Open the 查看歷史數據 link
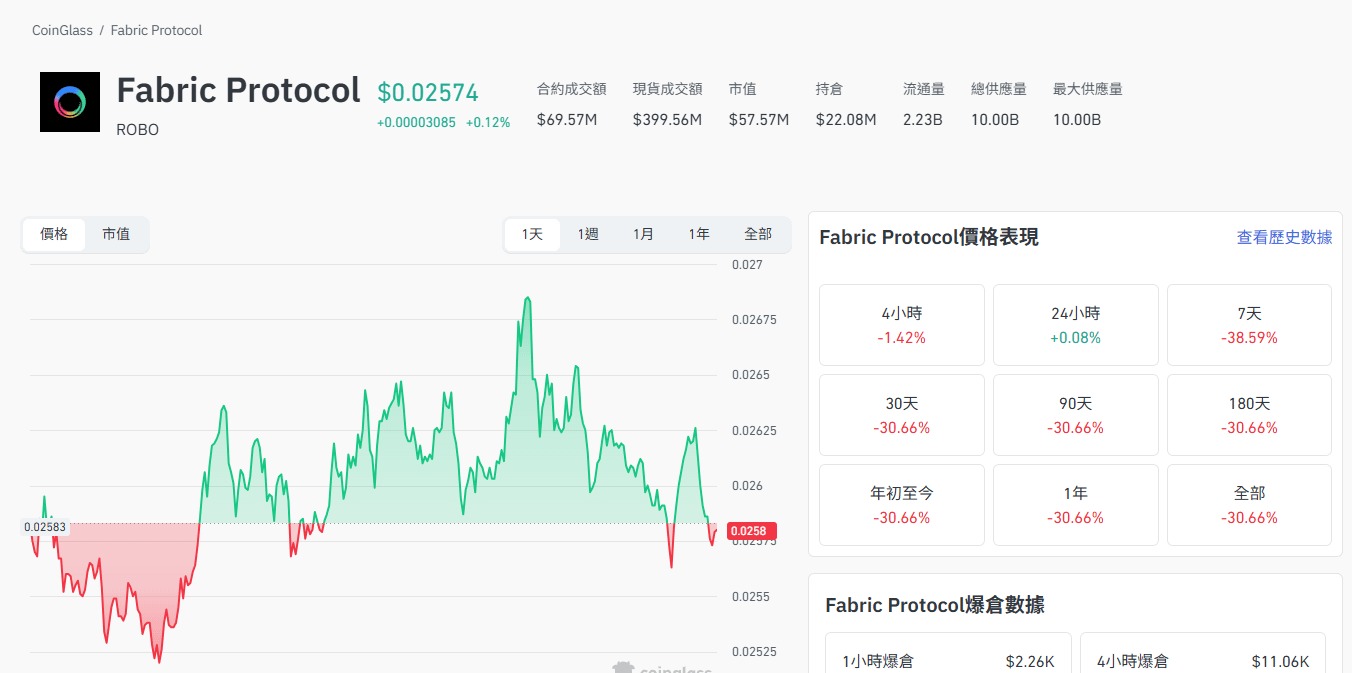Image resolution: width=1352 pixels, height=673 pixels. 1284,237
